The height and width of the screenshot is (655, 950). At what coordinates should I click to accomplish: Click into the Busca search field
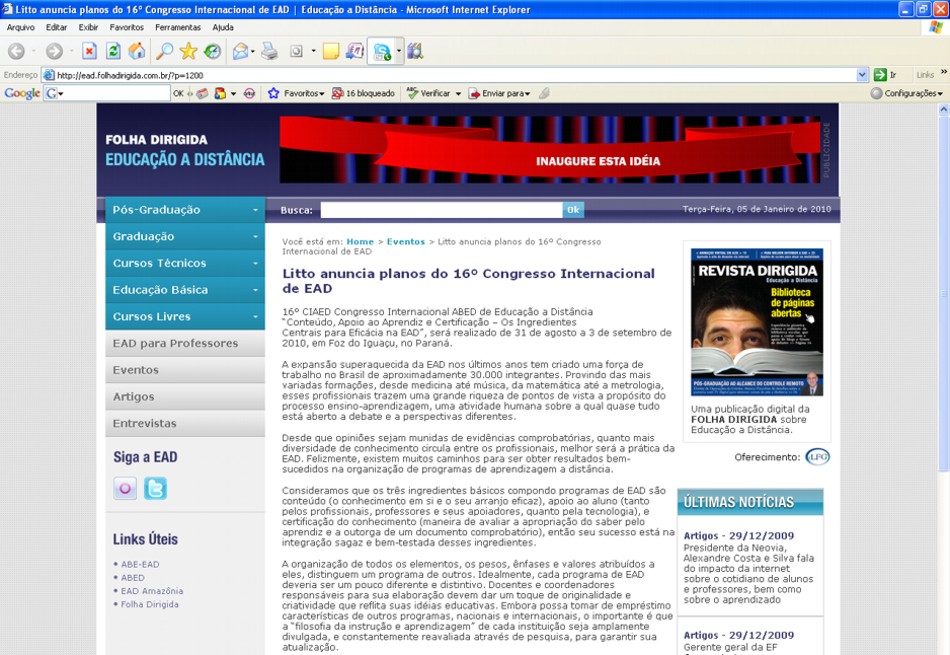coord(441,210)
